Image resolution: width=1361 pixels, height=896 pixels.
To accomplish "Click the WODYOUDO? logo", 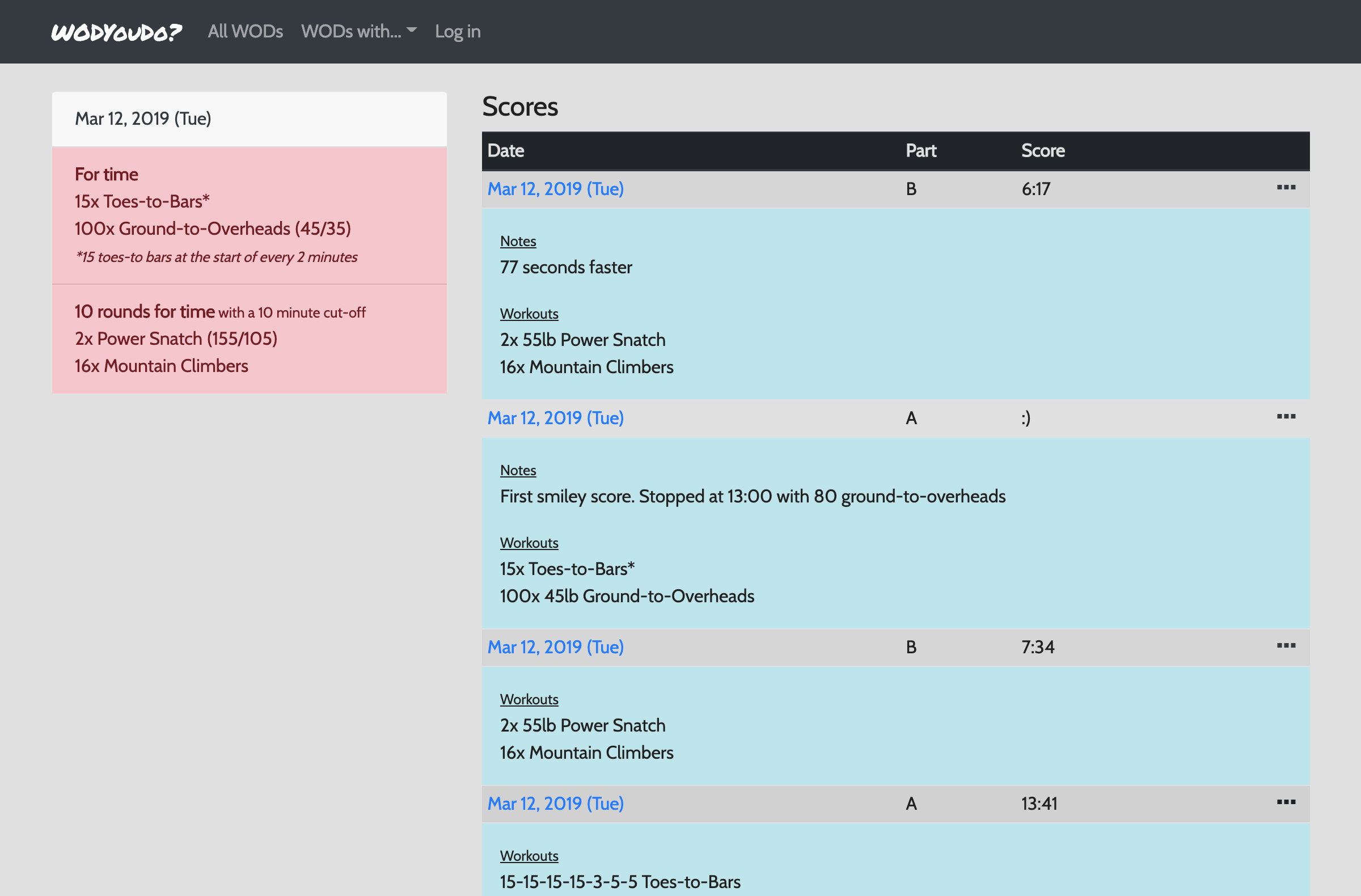I will (x=117, y=32).
